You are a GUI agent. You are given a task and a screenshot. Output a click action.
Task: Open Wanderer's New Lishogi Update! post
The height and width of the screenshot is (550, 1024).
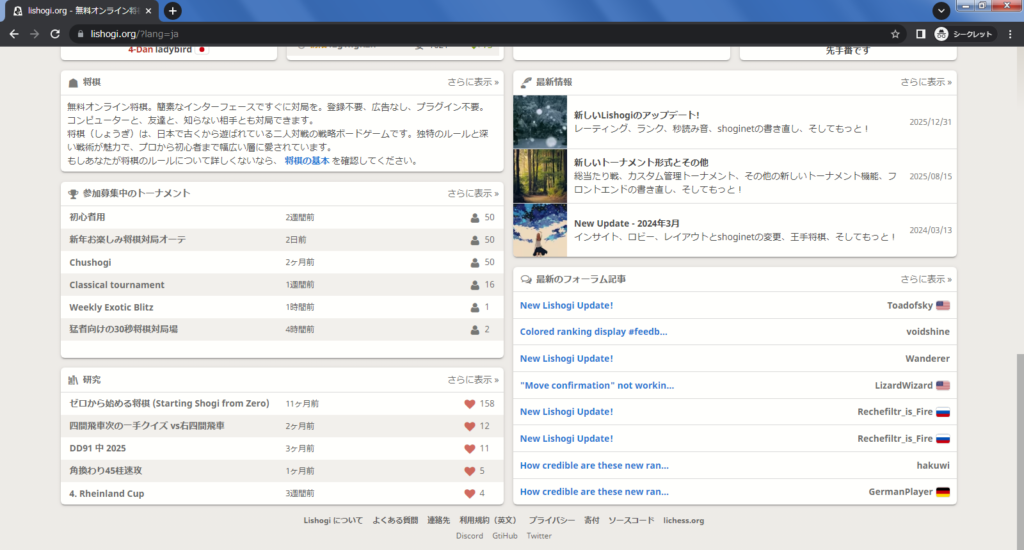(x=566, y=359)
